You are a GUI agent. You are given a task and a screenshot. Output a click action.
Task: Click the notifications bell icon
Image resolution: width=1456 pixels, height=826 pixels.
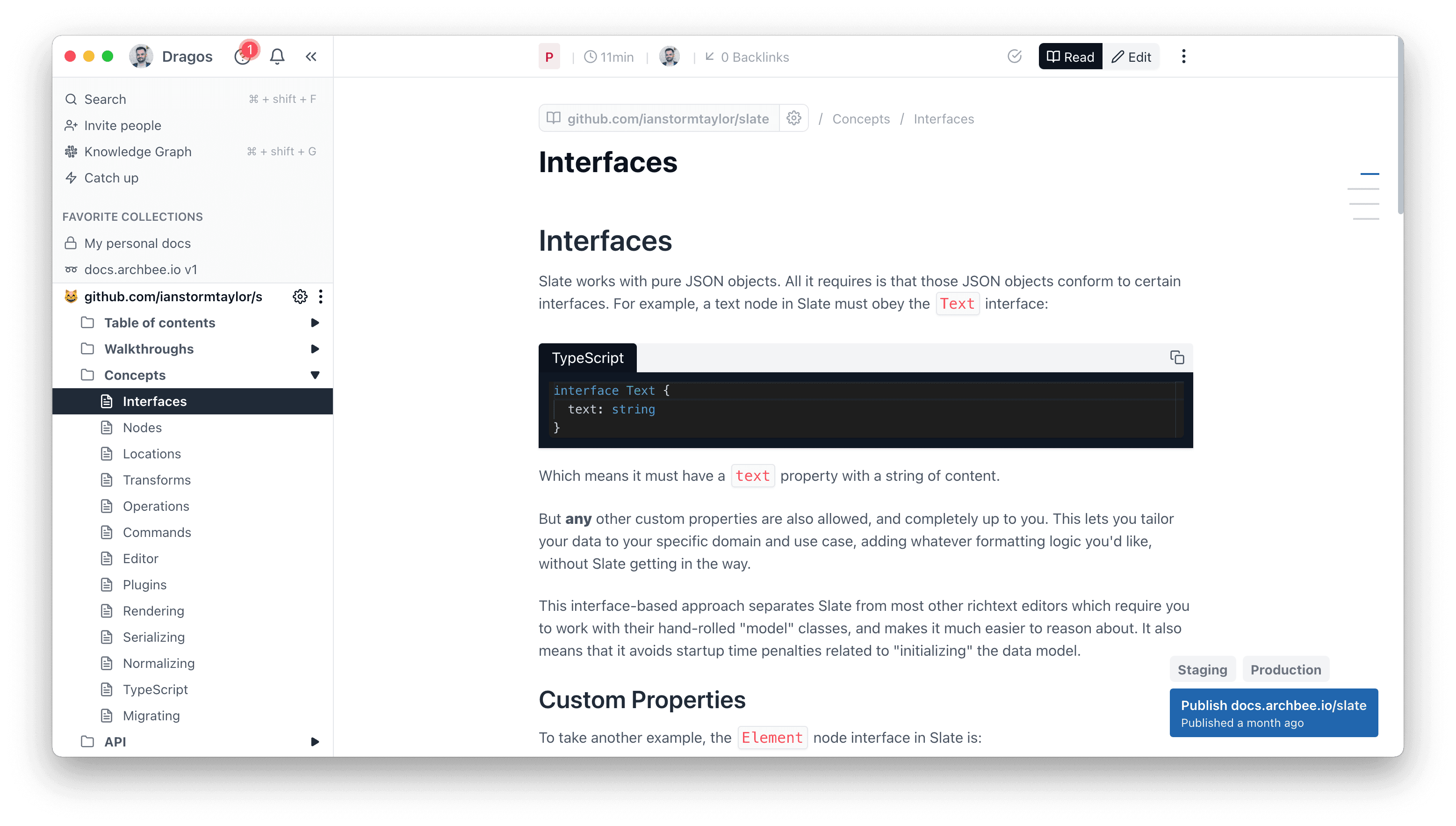coord(277,57)
